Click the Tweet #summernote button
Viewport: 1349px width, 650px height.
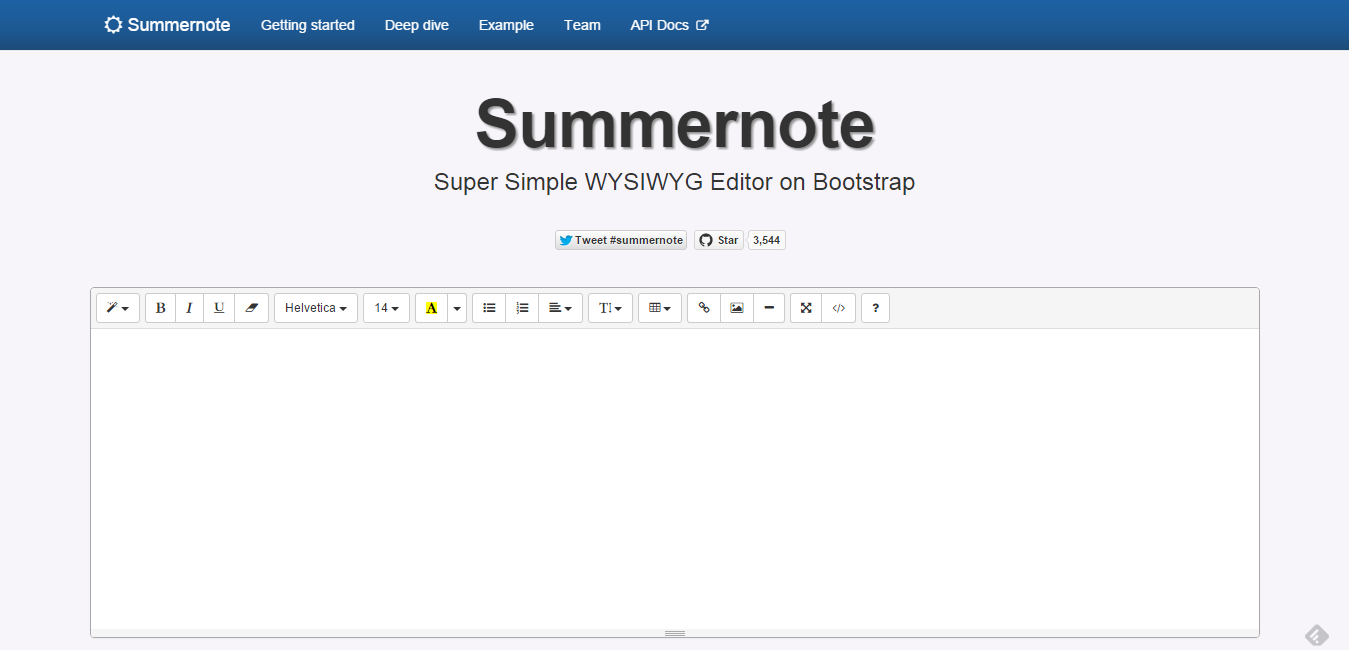click(x=621, y=240)
